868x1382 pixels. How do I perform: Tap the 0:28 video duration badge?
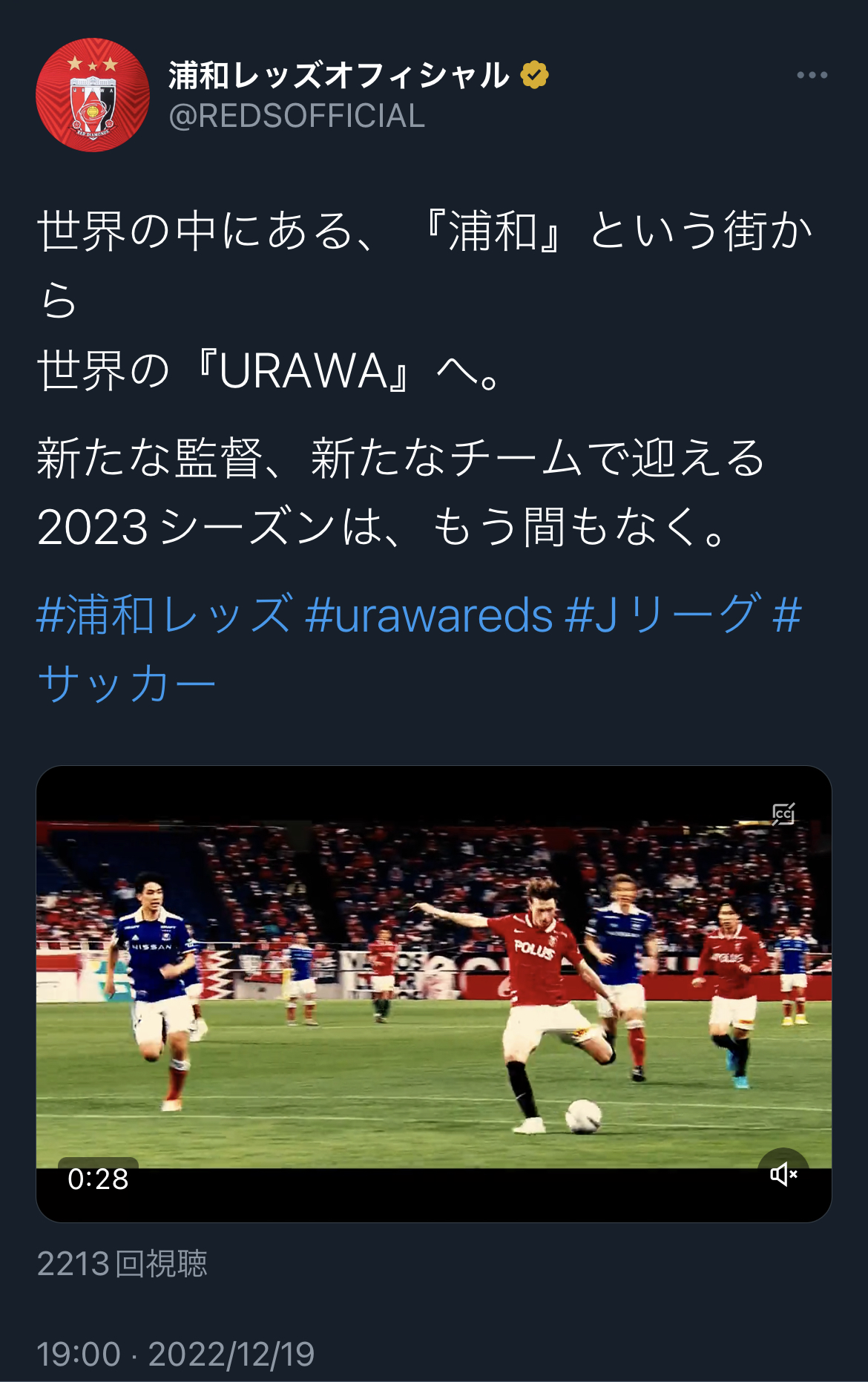pyautogui.click(x=98, y=1179)
